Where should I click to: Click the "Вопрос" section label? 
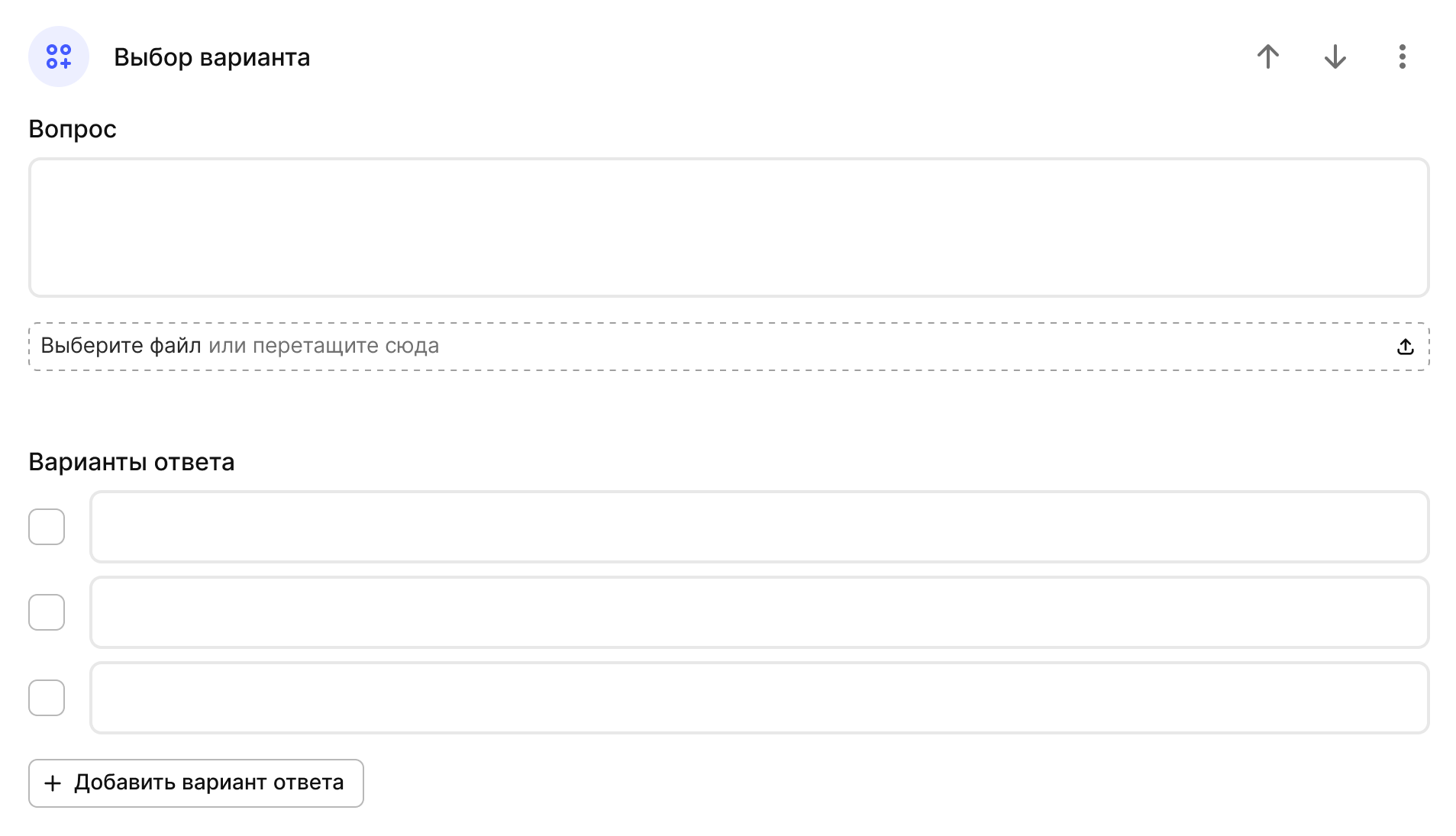tap(73, 129)
